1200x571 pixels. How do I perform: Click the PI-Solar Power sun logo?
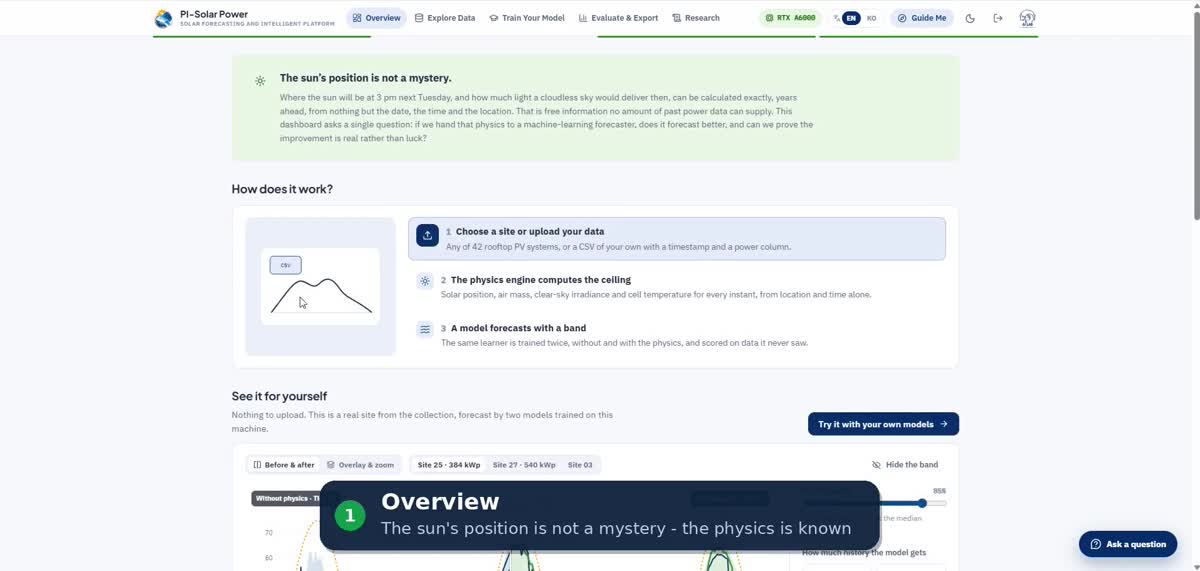(163, 18)
